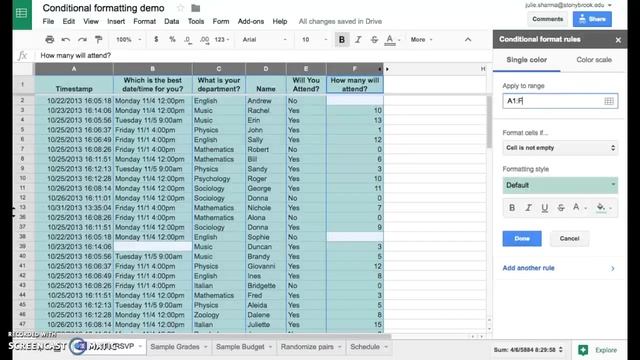Switch to the Schedule sheet
The height and width of the screenshot is (360, 640).
tap(365, 347)
